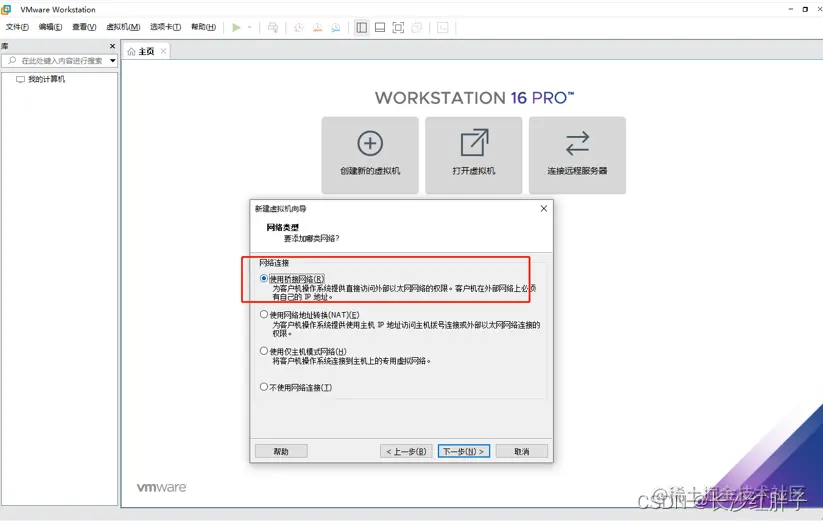The image size is (823, 521).
Task: Click the 连接远程服务器 arrows tile
Action: (577, 155)
